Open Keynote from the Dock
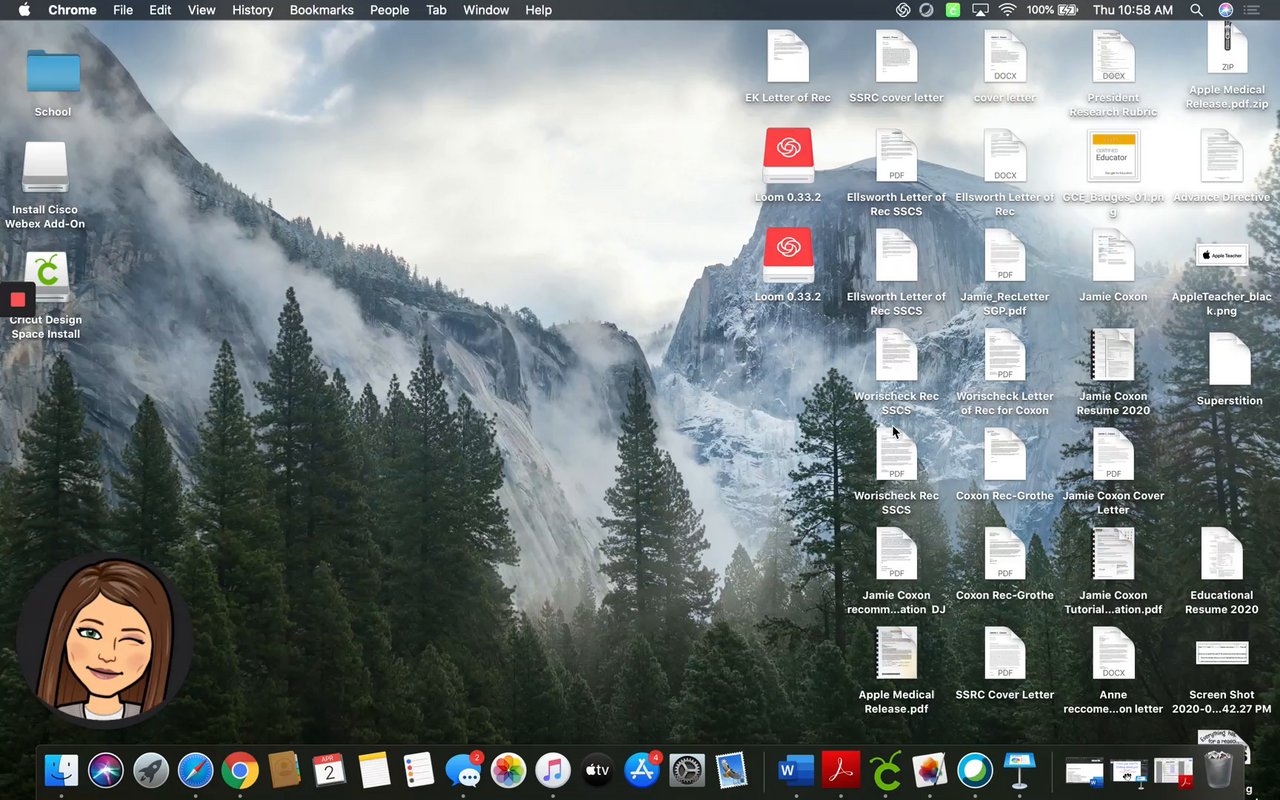The width and height of the screenshot is (1280, 800). point(1019,770)
